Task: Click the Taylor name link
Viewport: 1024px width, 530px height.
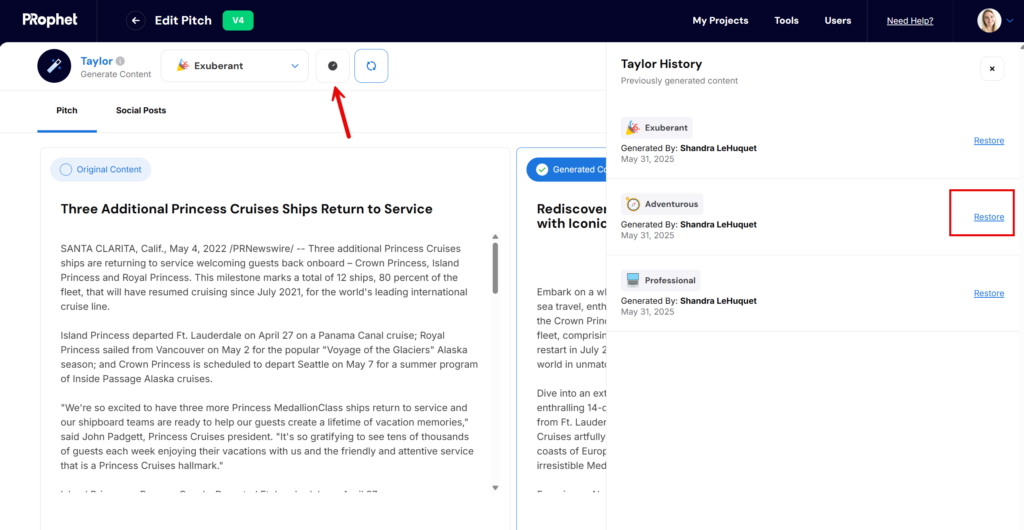Action: coord(97,61)
